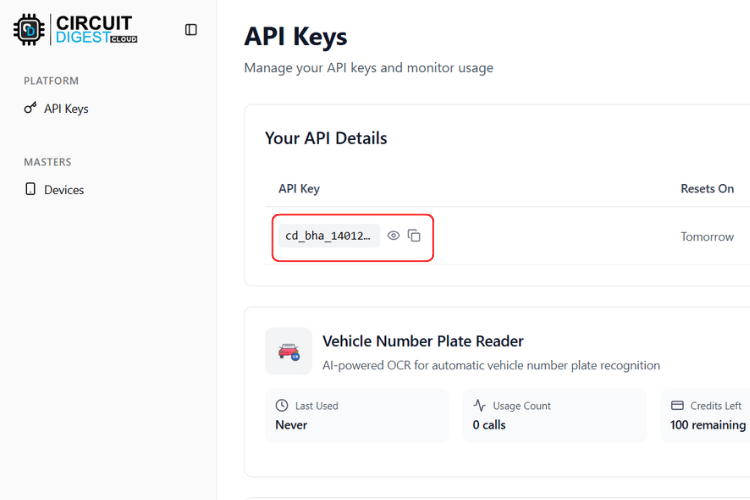Collapse the sidebar with the panel icon
The width and height of the screenshot is (750, 500).
pyautogui.click(x=191, y=30)
